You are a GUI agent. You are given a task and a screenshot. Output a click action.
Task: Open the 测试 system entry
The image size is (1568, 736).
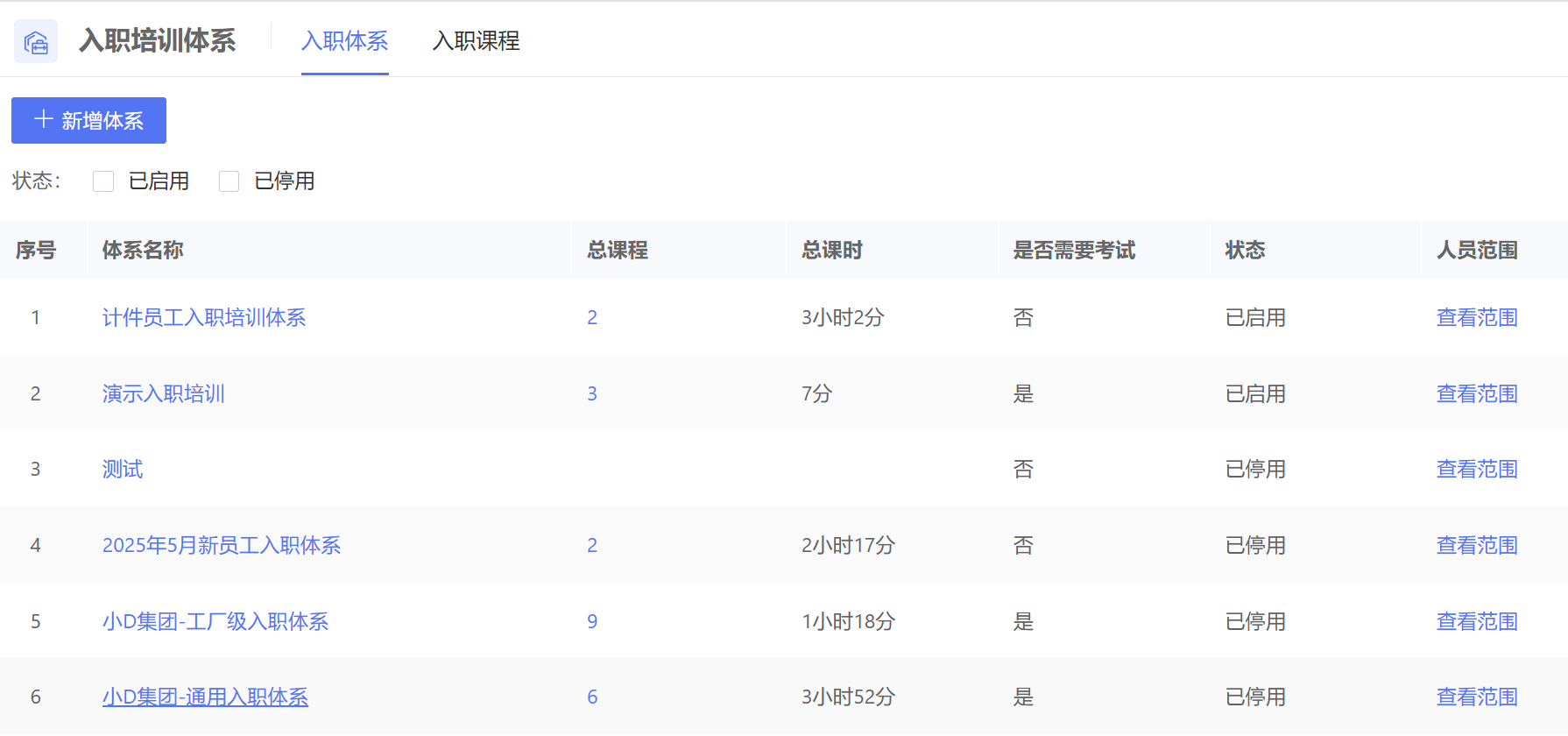point(123,470)
